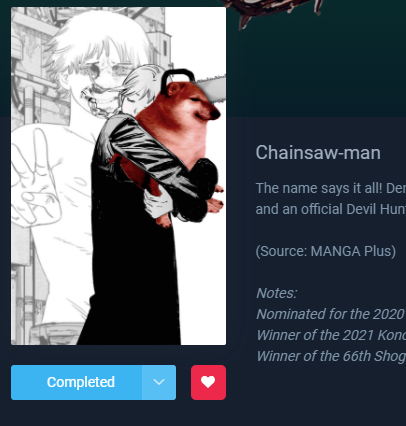Click the "and an official Devil Hunt" line
Screen dimensions: 406x426
(x=331, y=209)
